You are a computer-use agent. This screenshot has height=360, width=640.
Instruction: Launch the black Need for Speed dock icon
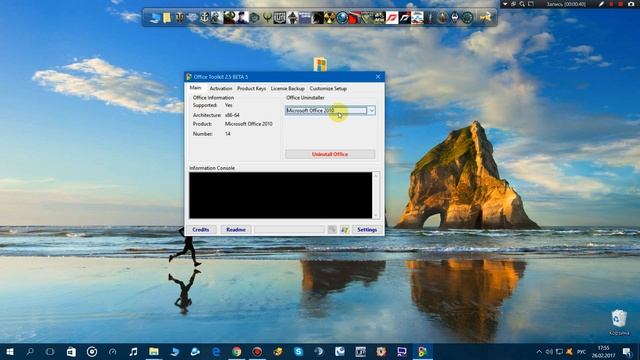click(405, 18)
